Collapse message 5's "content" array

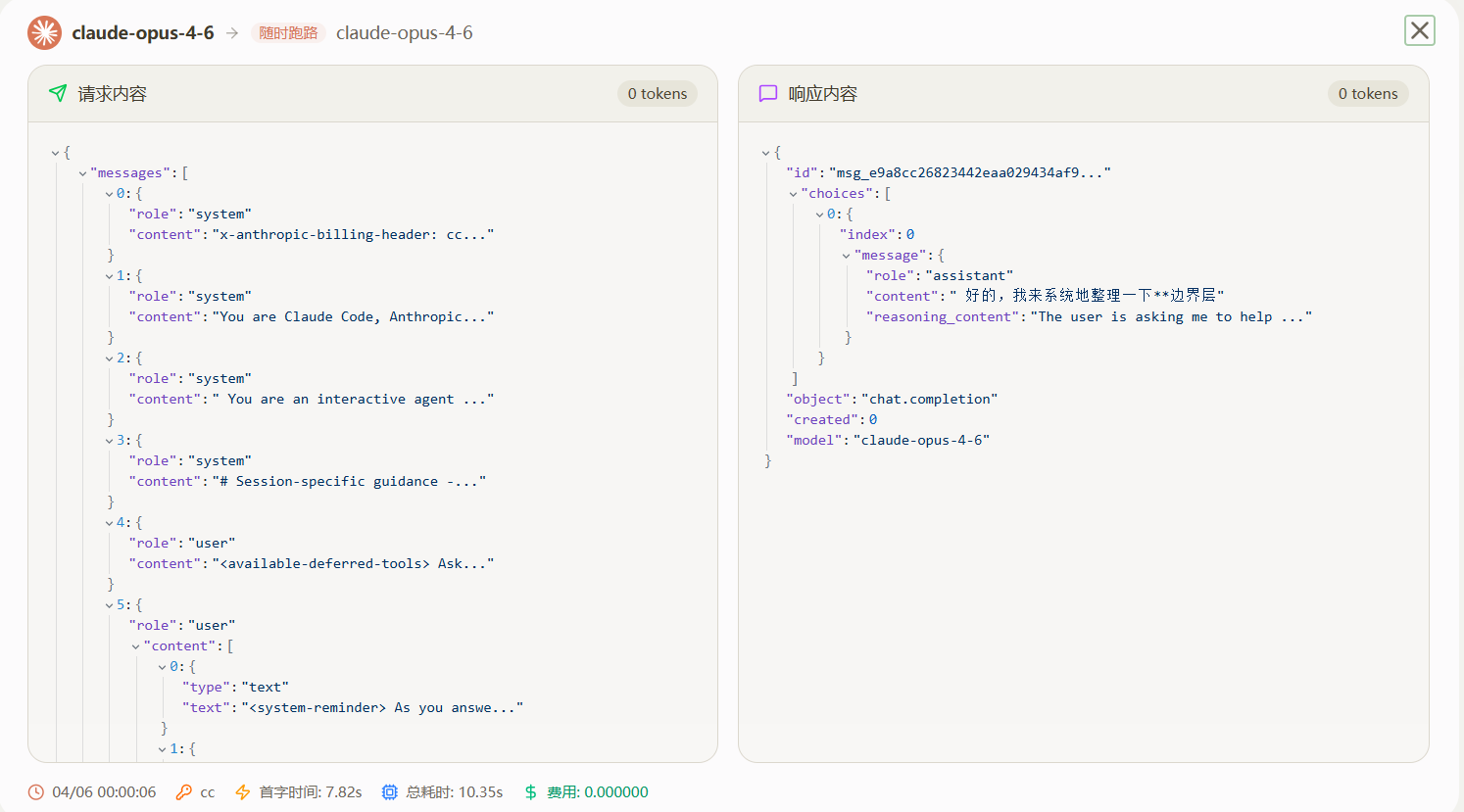coord(136,646)
